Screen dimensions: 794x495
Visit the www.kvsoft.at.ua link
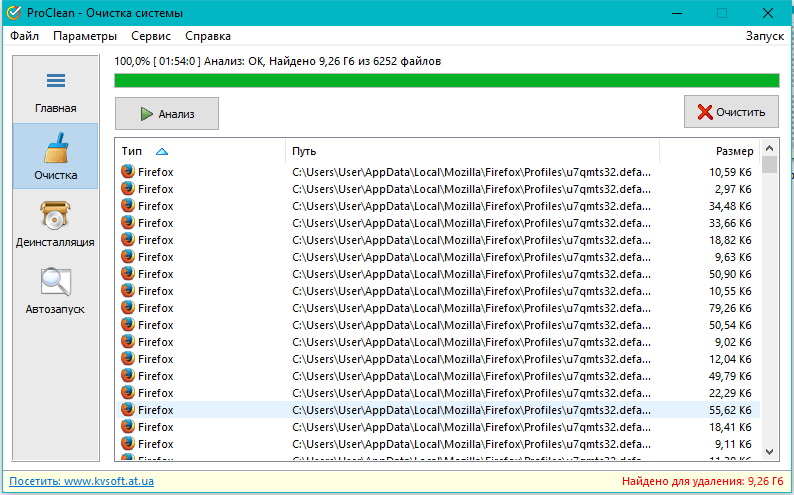(x=82, y=481)
